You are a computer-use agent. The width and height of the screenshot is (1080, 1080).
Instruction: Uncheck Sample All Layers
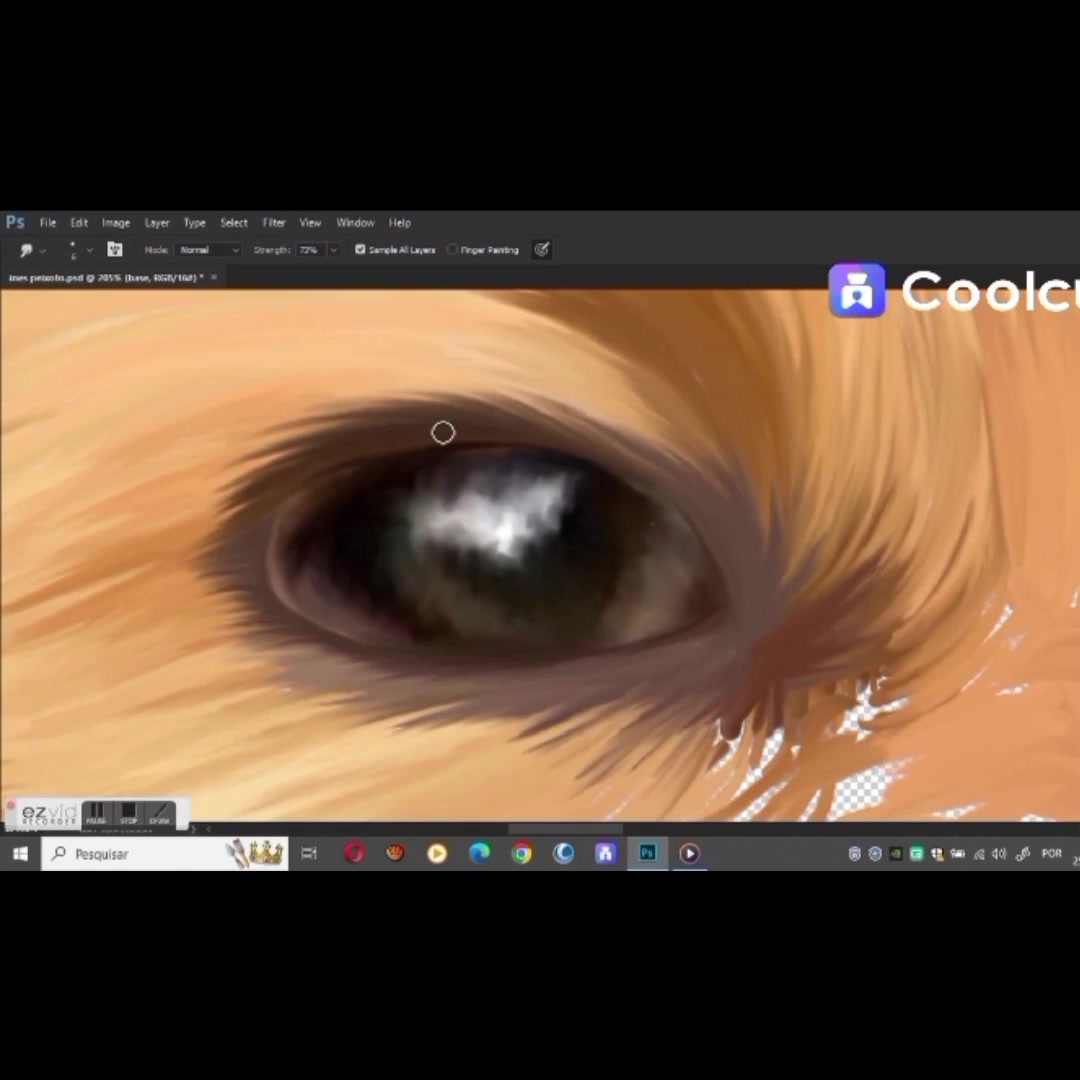pyautogui.click(x=360, y=249)
